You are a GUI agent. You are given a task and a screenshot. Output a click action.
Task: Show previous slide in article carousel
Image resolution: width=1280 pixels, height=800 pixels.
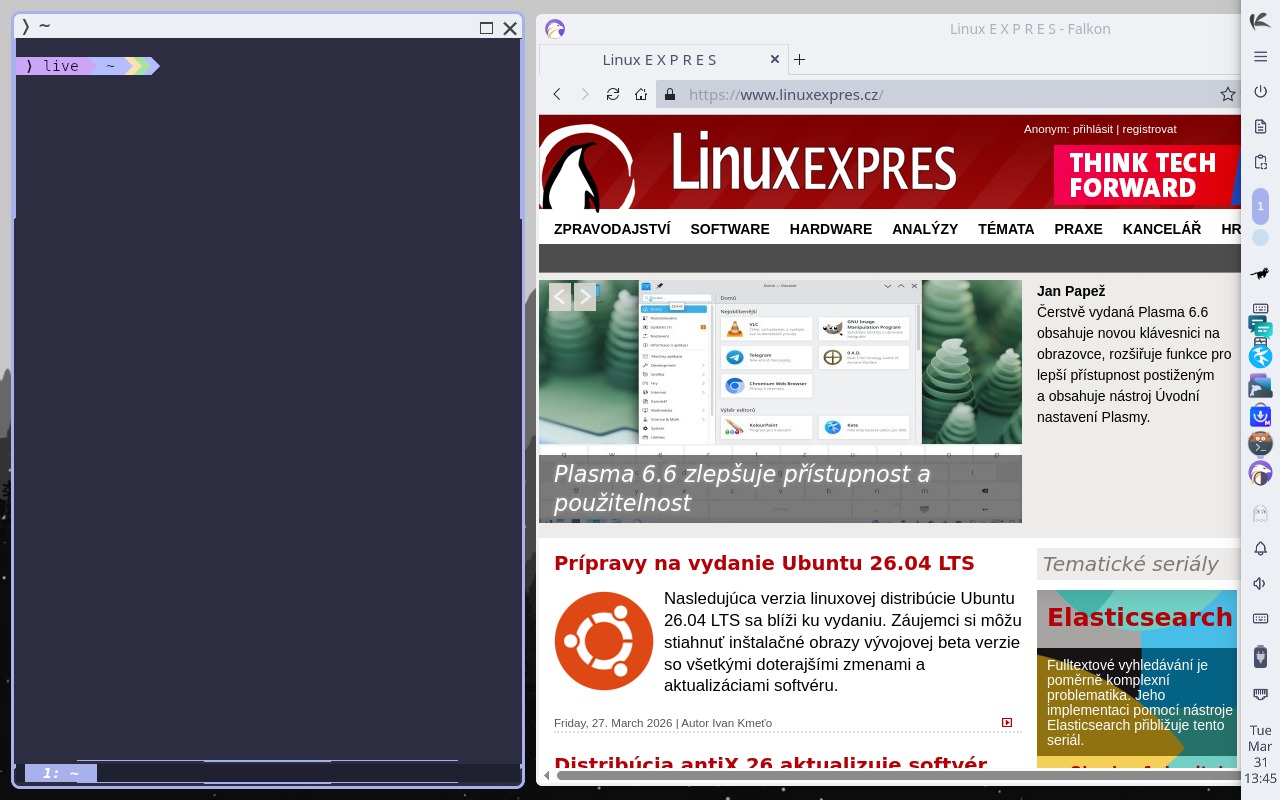pyautogui.click(x=560, y=297)
